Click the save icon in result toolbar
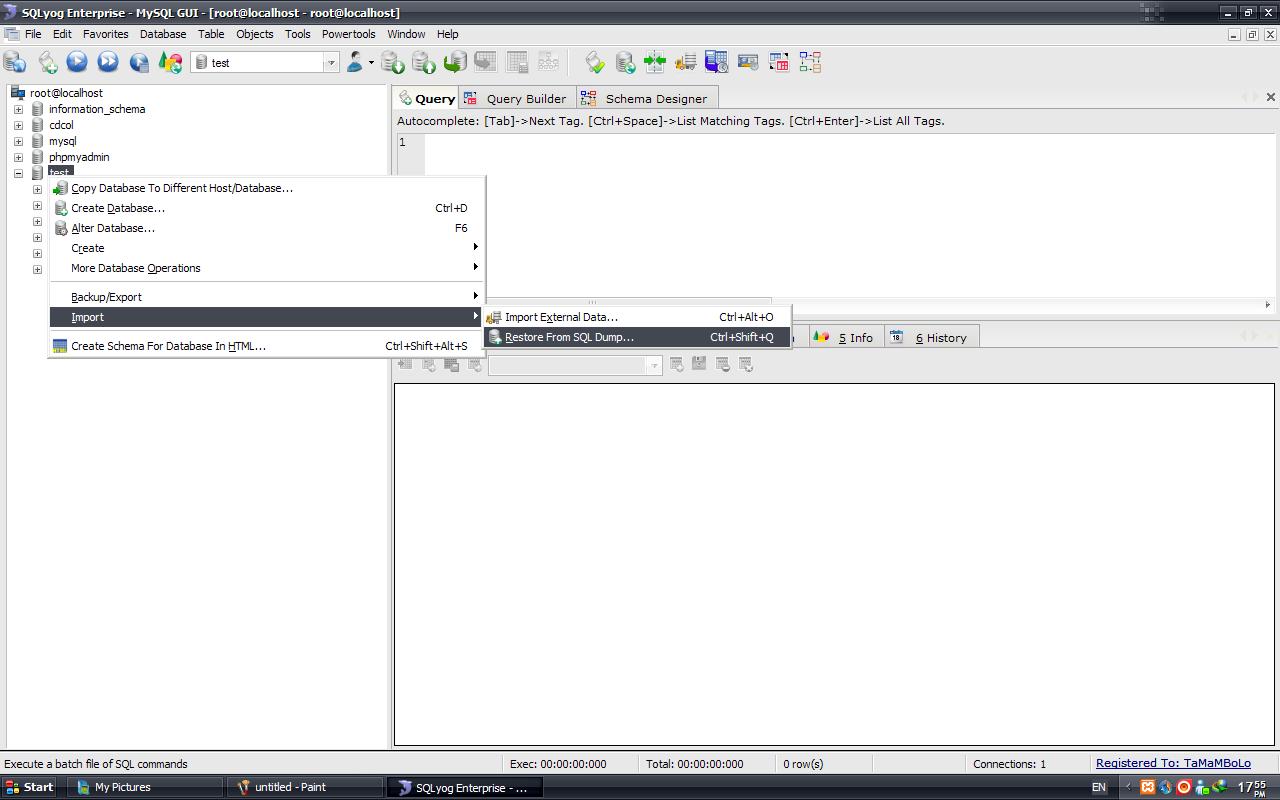The width and height of the screenshot is (1280, 800). [x=699, y=365]
